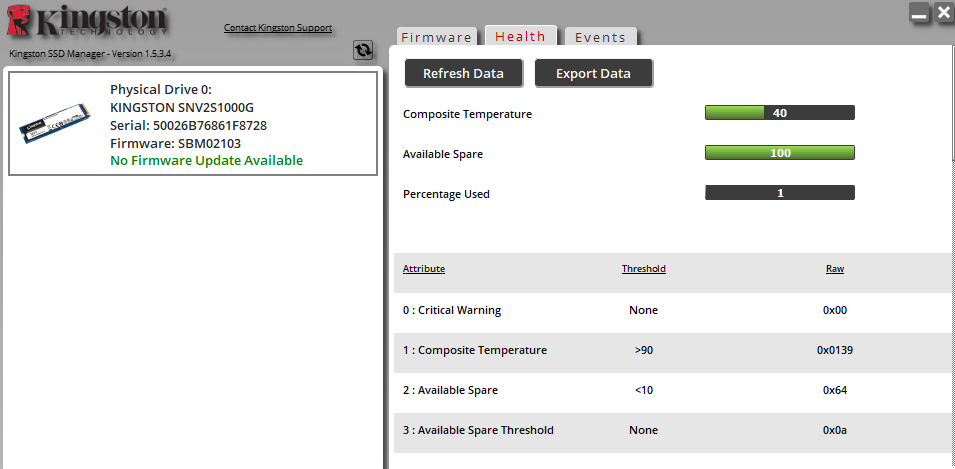The height and width of the screenshot is (469, 955).
Task: Click the 'Percentage Used' gauge label
Action: coord(446,194)
